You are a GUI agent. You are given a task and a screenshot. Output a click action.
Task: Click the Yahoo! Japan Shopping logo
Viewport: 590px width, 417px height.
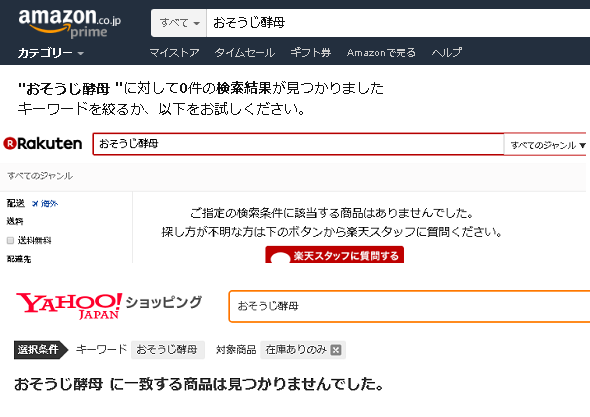109,306
